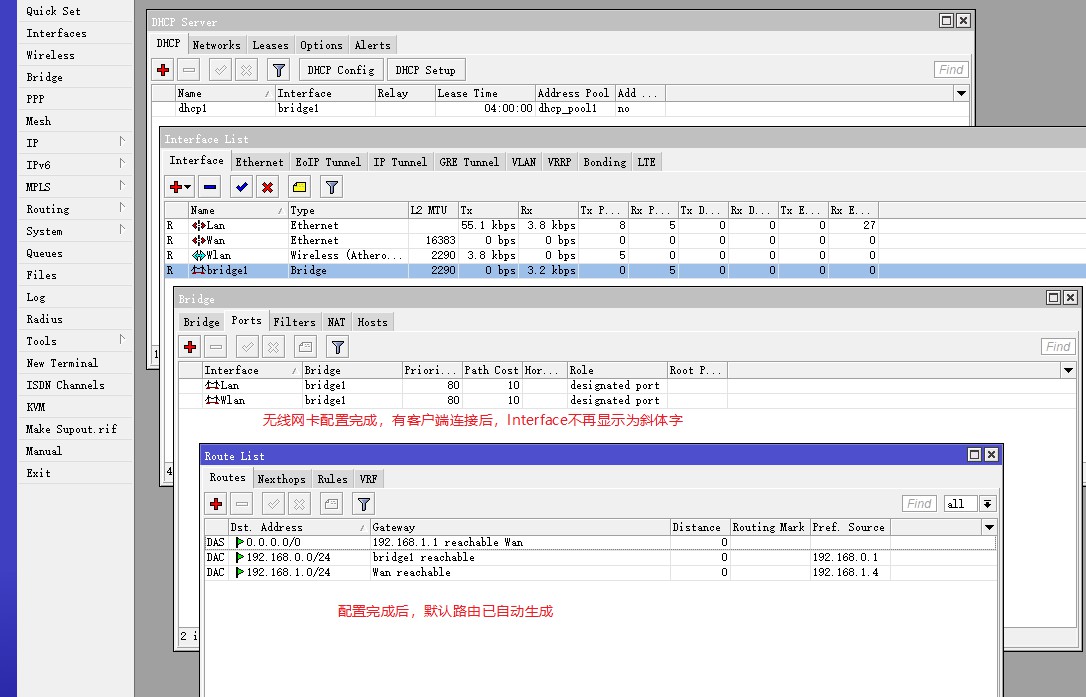This screenshot has height=697, width=1086.
Task: Switch to the Leases tab in DHCP Server
Action: (x=270, y=45)
